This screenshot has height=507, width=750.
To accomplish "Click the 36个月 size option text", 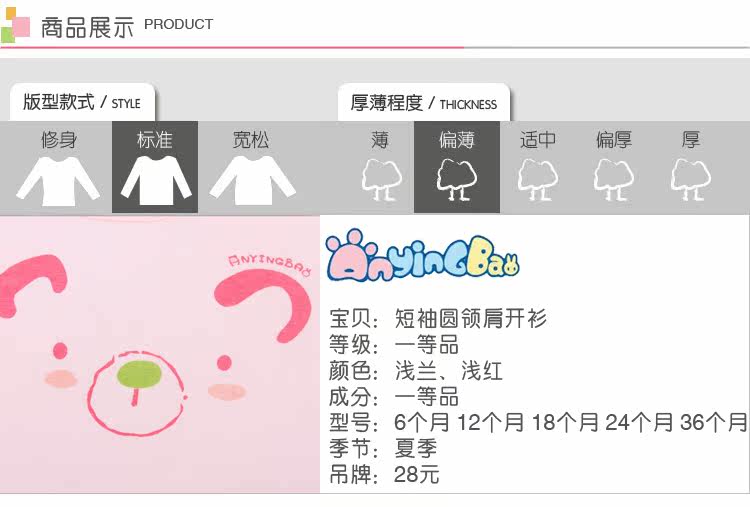I will (714, 423).
